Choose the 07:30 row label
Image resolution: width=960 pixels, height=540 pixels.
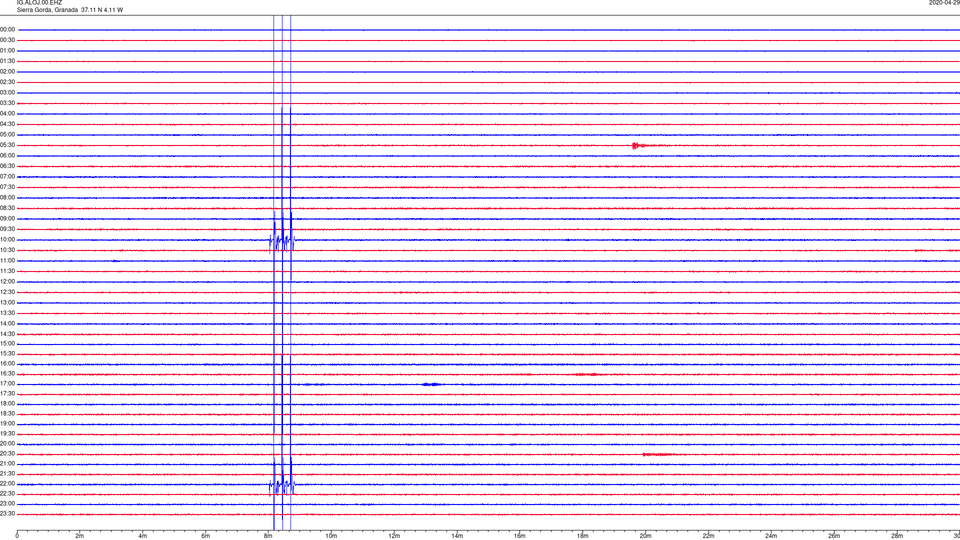[7, 187]
